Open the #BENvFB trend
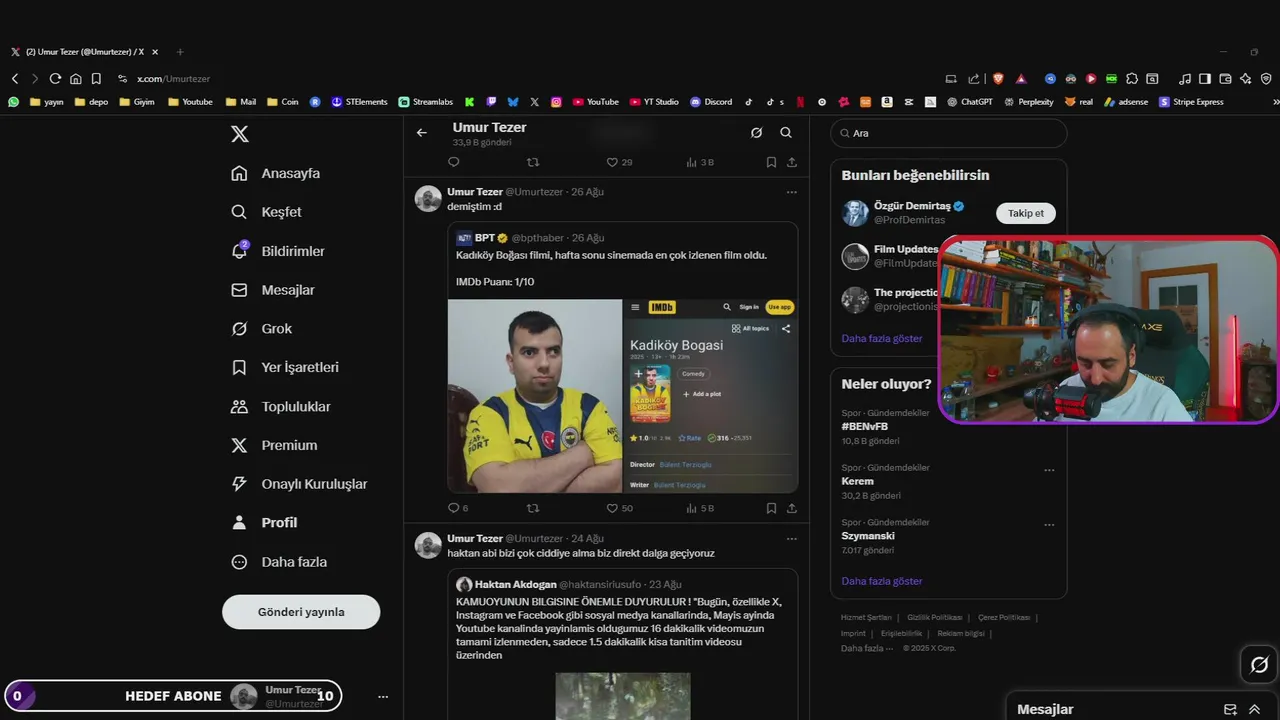 tap(865, 426)
